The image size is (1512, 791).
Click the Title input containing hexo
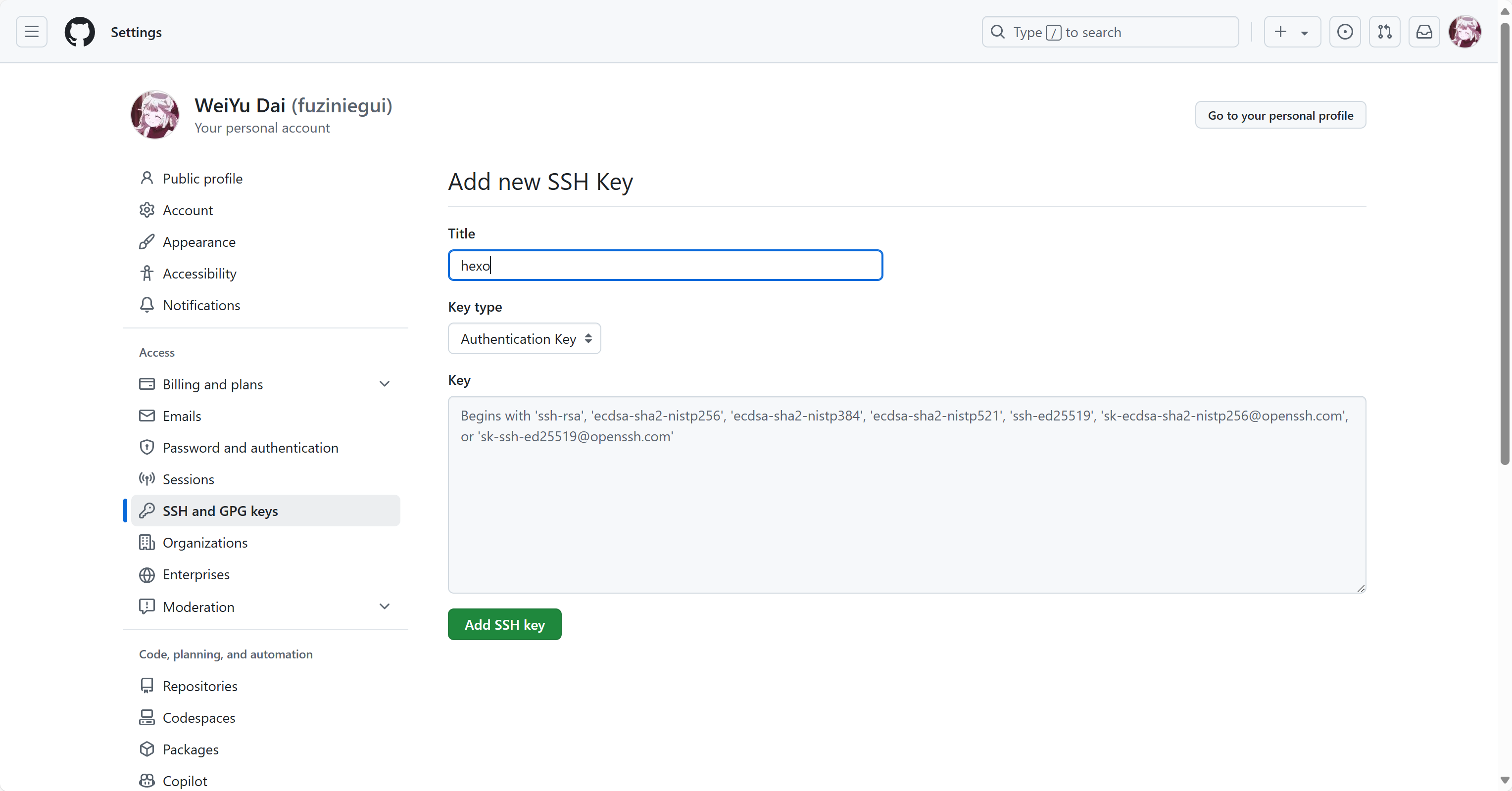(665, 265)
